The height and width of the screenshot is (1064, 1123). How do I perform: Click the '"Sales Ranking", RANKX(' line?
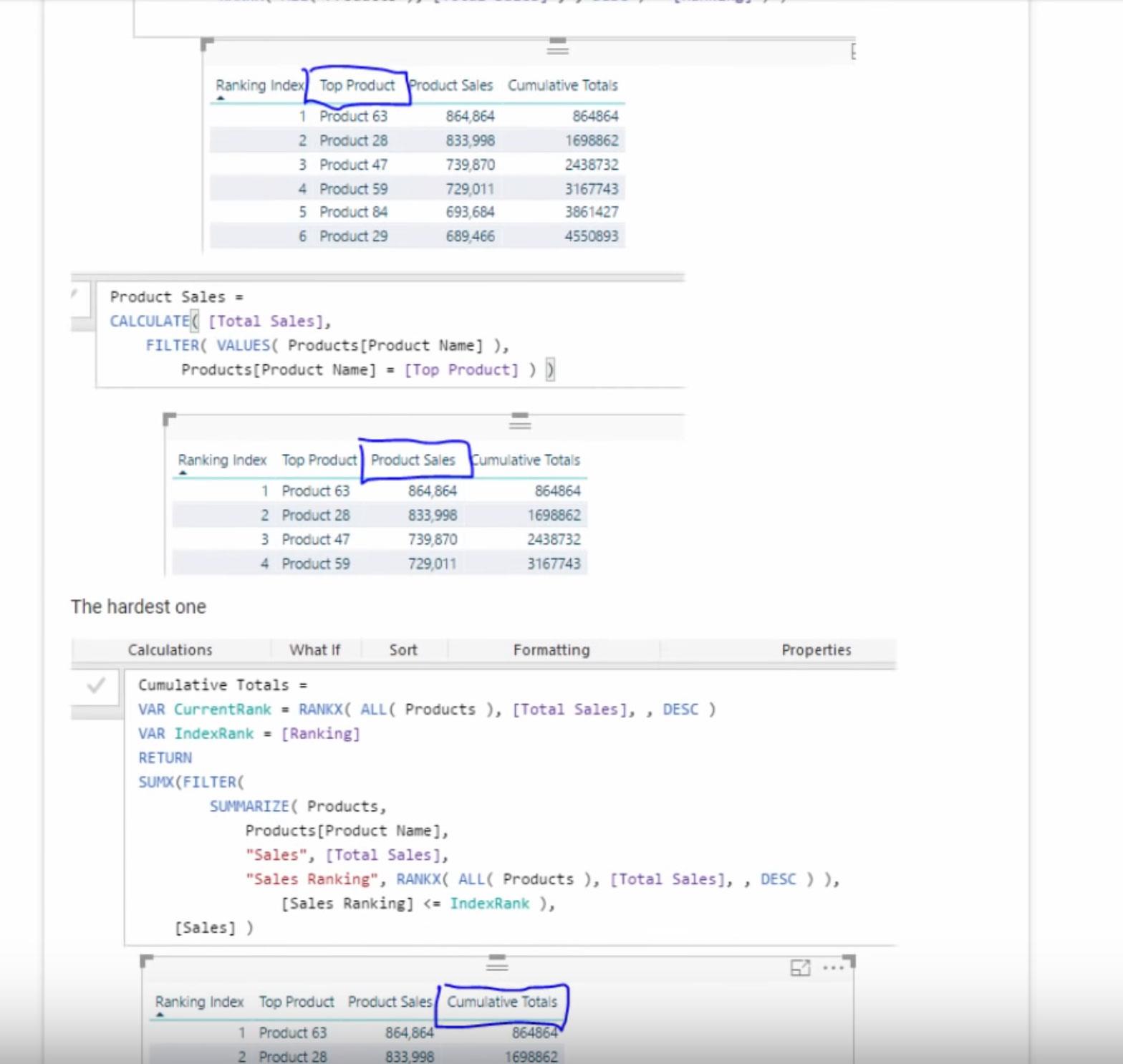pyautogui.click(x=543, y=879)
